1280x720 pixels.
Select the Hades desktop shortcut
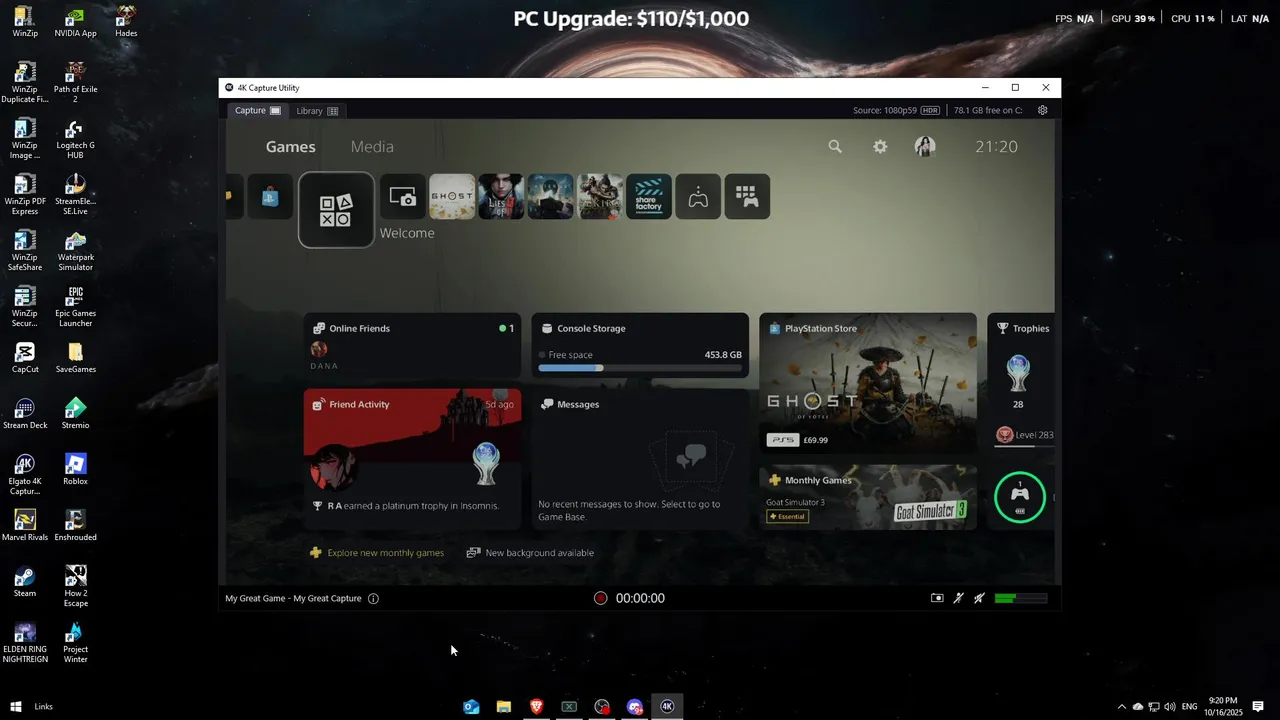(126, 22)
